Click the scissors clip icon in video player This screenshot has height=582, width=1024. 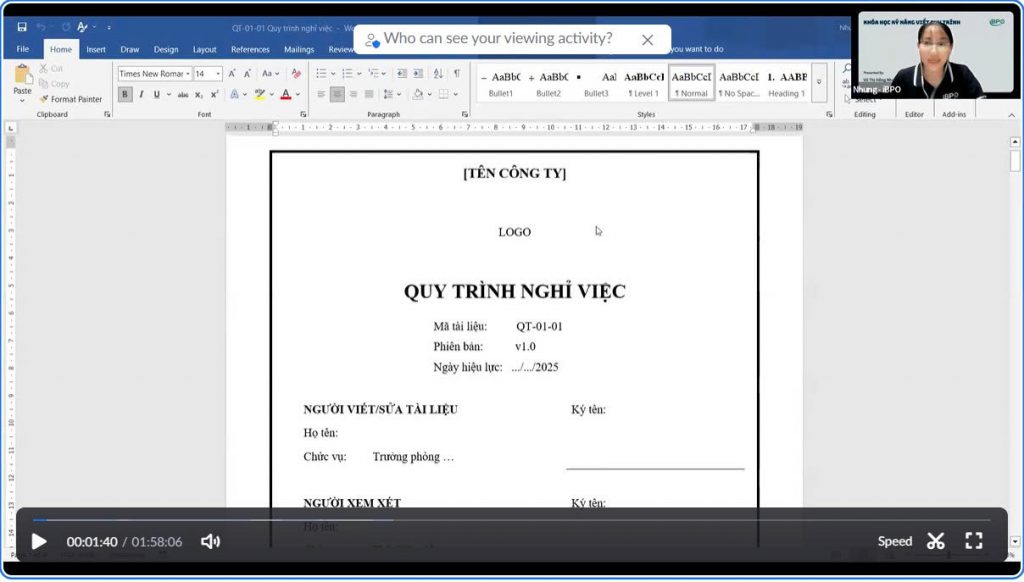pos(935,541)
